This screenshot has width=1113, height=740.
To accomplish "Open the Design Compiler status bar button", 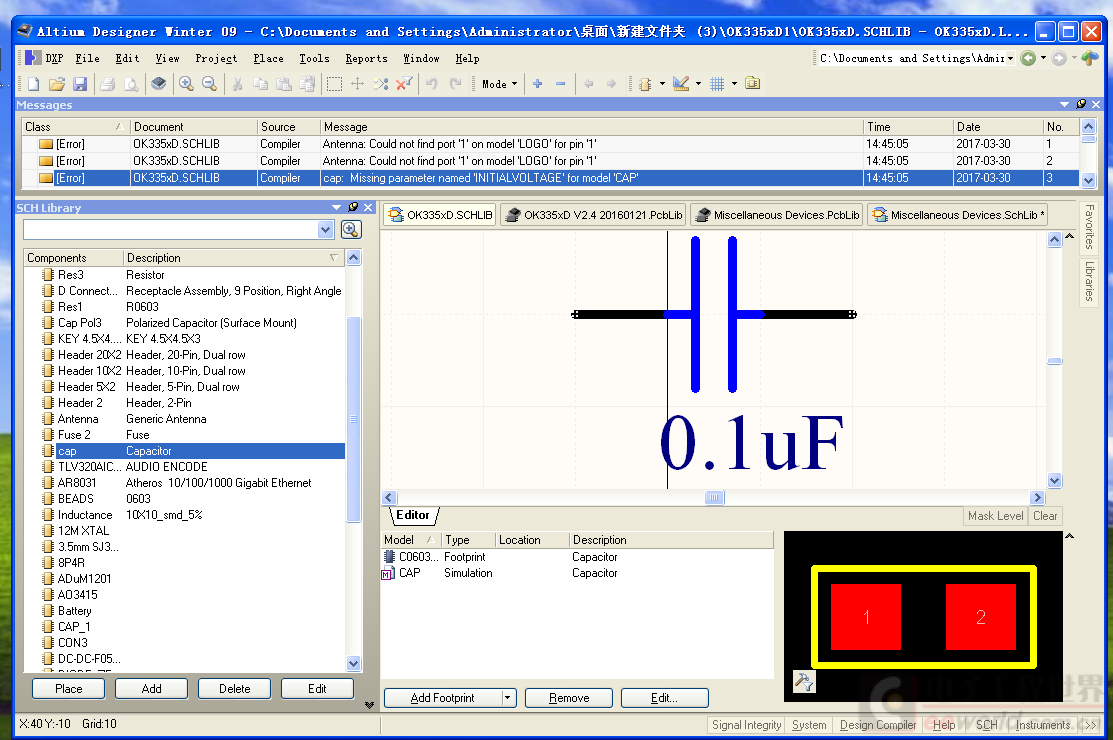I will [x=878, y=724].
